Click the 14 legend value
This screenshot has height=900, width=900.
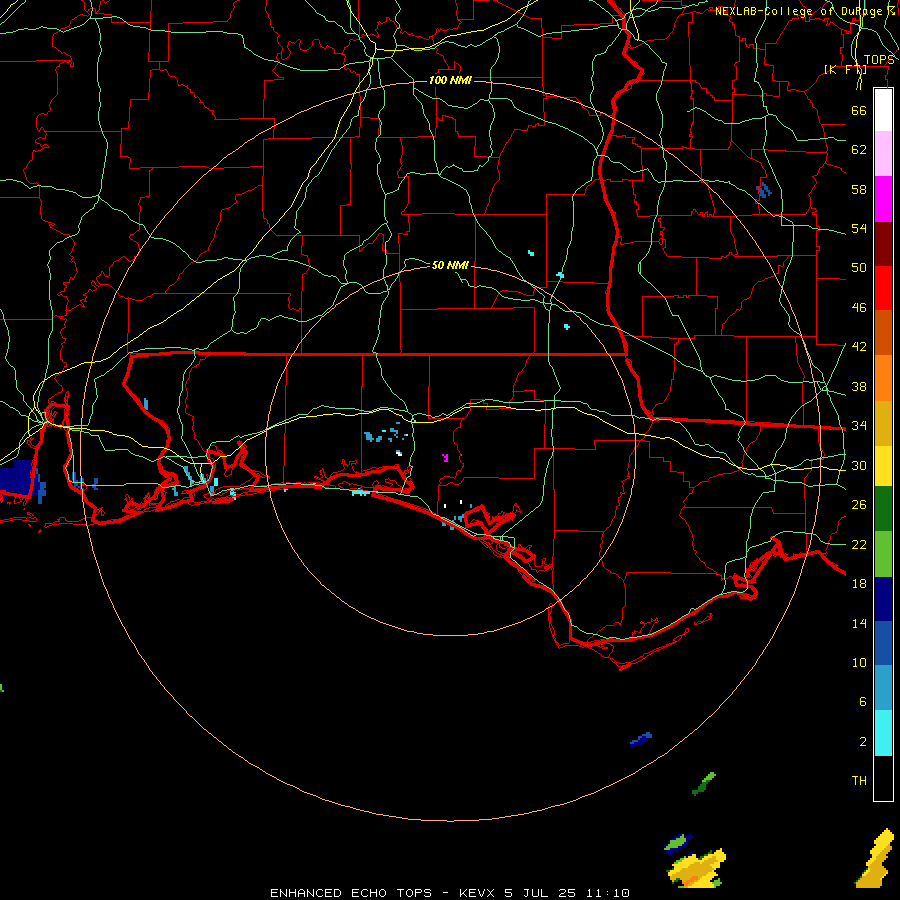point(859,623)
